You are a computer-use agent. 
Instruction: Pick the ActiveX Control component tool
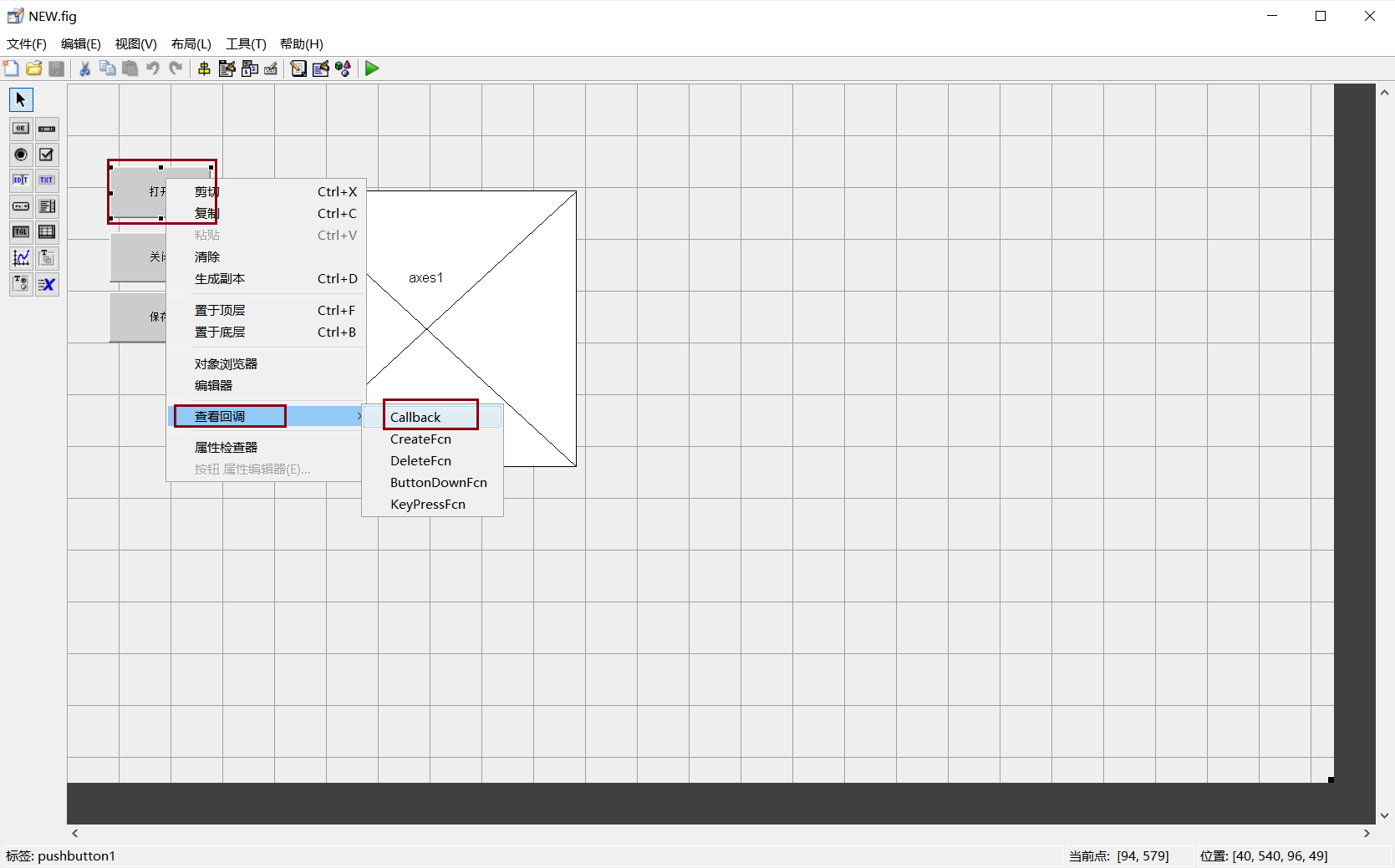coord(47,284)
